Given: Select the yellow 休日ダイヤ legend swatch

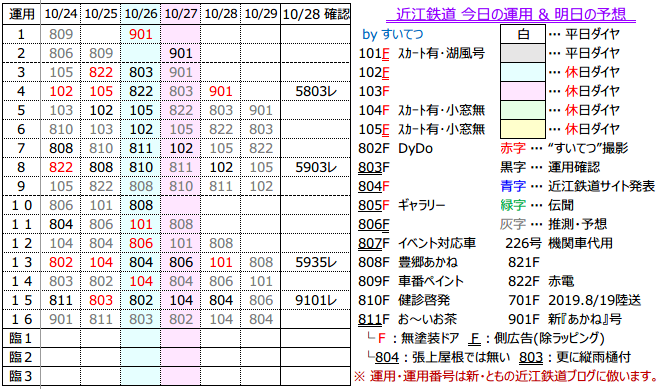Looking at the screenshot, I should (523, 129).
